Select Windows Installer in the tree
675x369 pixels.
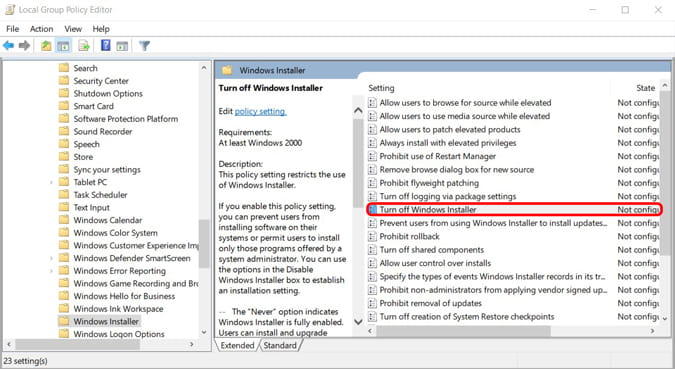[x=106, y=321]
